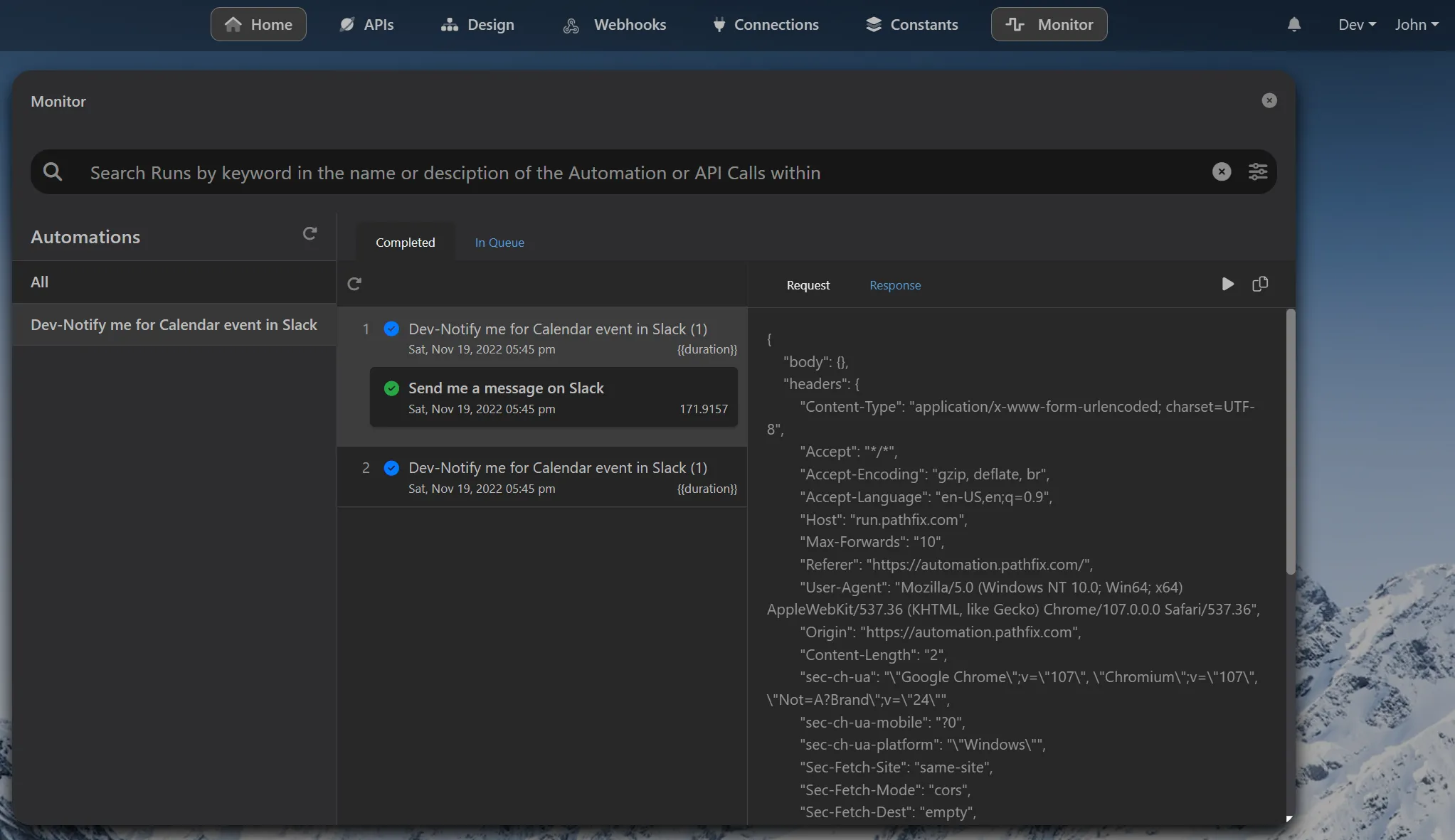Viewport: 1455px width, 840px height.
Task: Open the APIs section
Action: coord(366,24)
